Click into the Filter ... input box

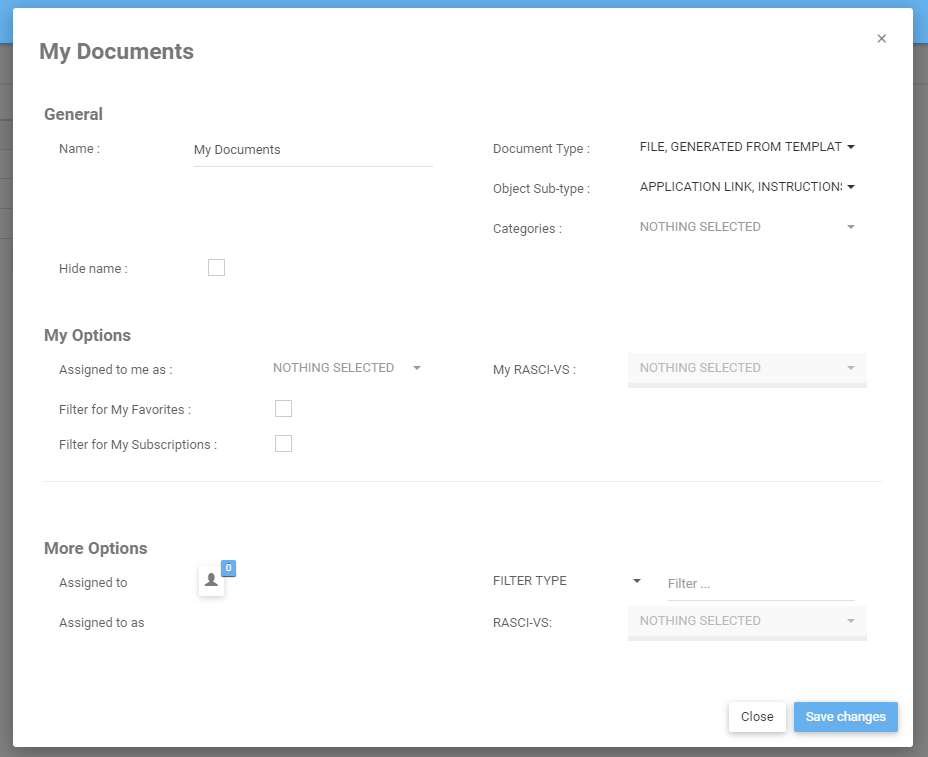pos(760,584)
